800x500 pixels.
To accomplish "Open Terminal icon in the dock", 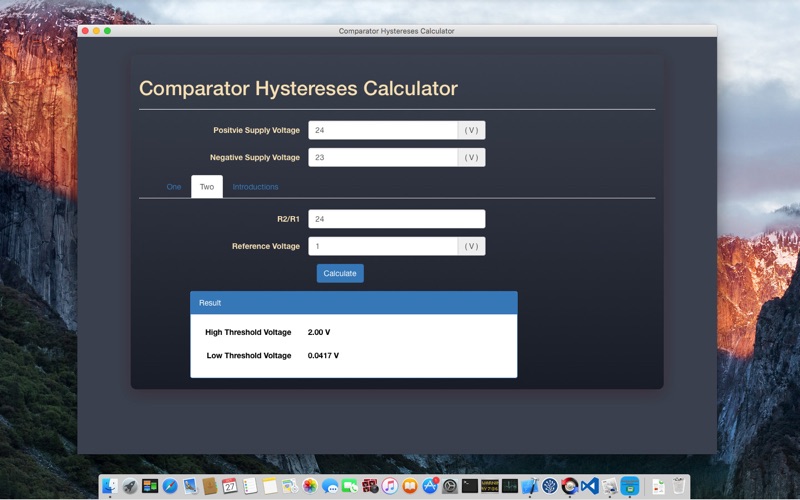I will click(470, 486).
